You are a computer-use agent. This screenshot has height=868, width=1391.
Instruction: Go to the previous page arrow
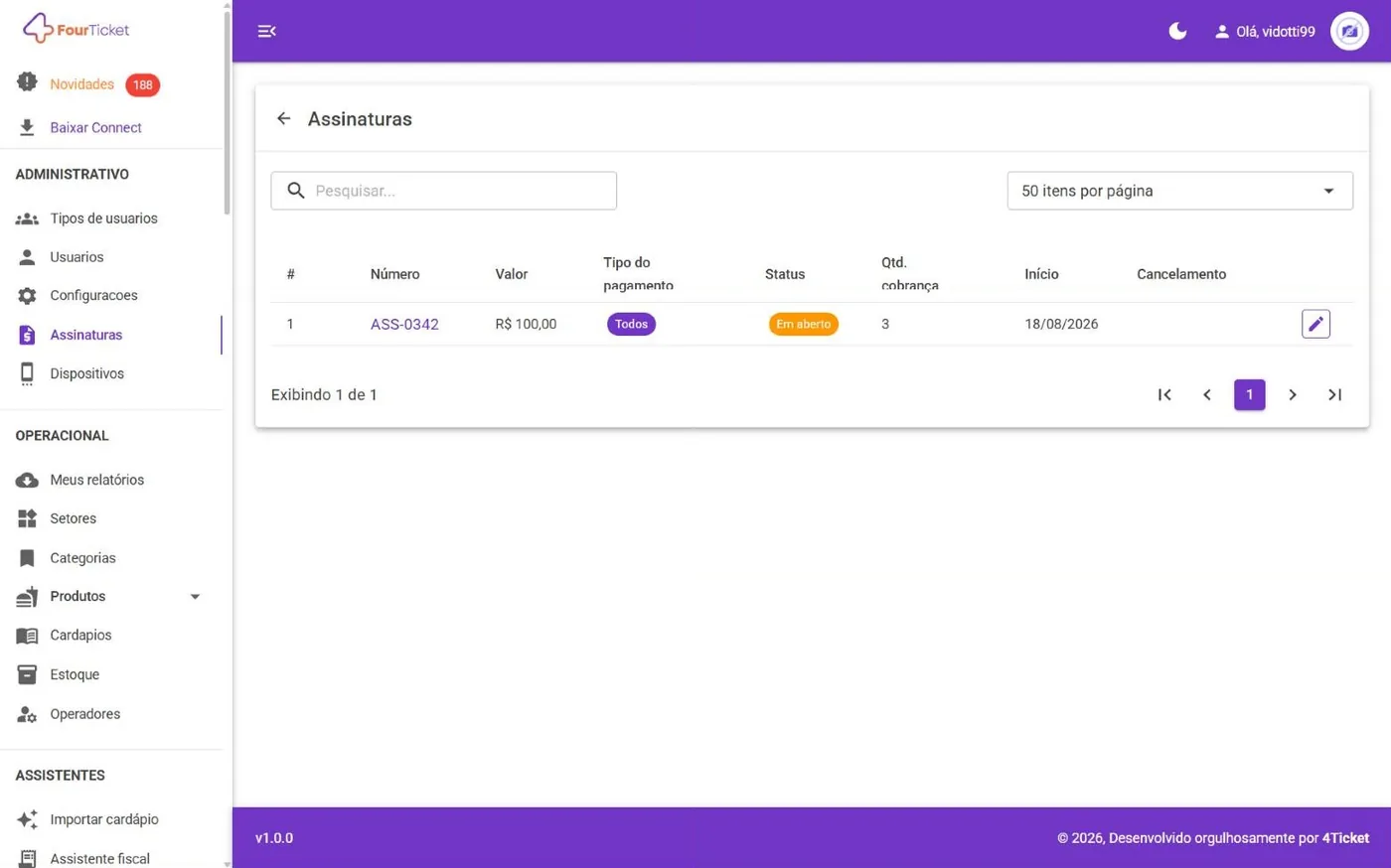click(x=1207, y=394)
